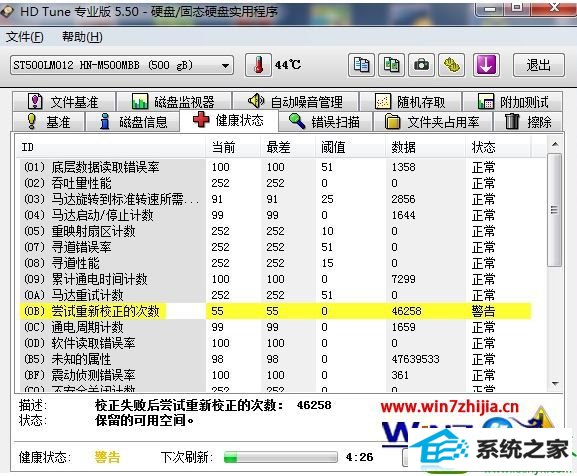Copy info to clipboard icon
Image resolution: width=577 pixels, height=476 pixels.
coord(361,65)
